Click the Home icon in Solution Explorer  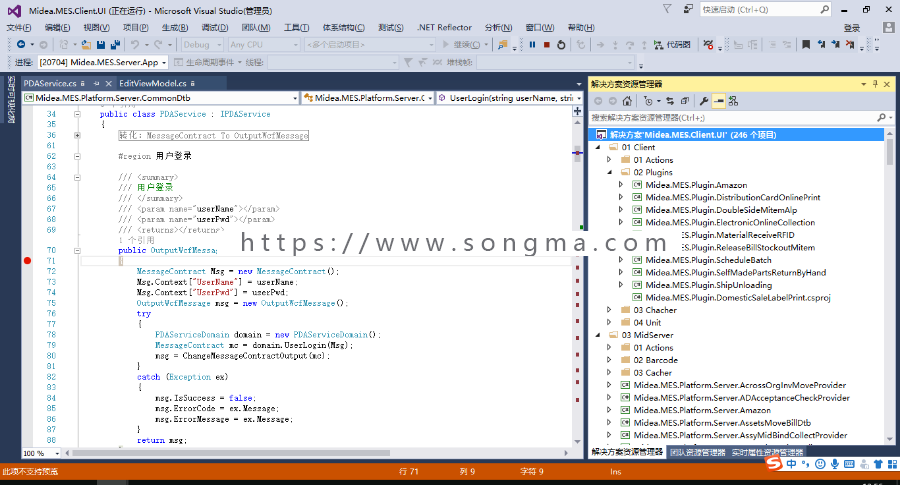627,102
